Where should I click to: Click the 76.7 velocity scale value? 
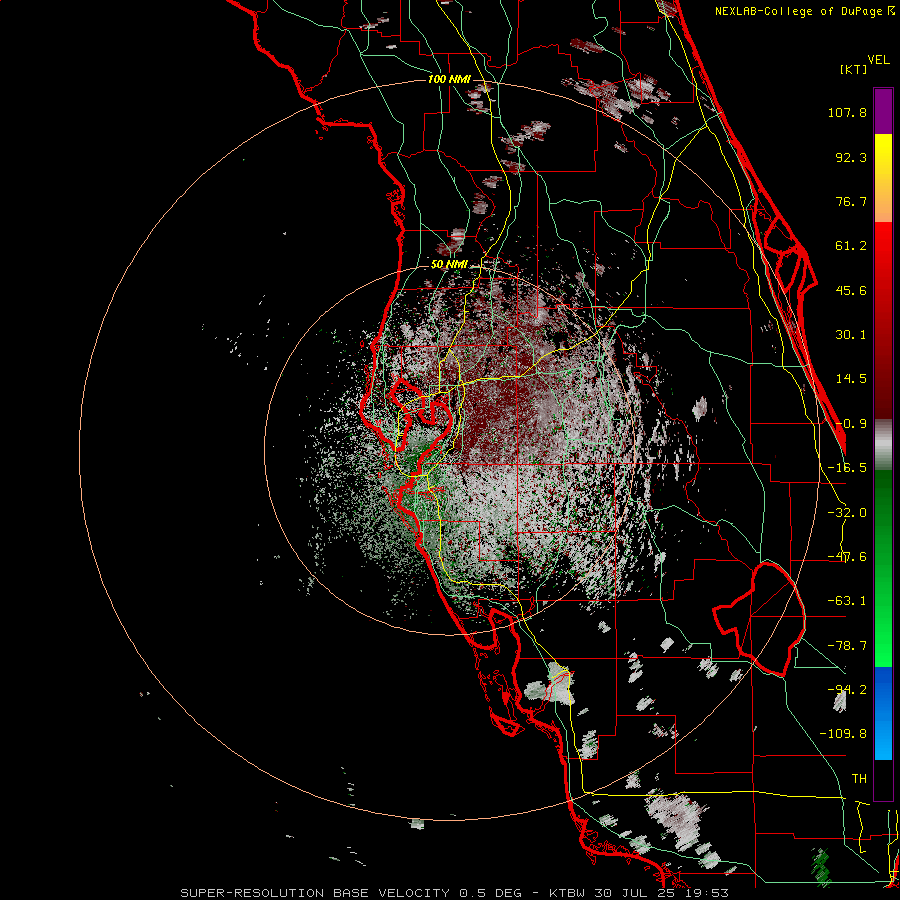click(x=851, y=201)
